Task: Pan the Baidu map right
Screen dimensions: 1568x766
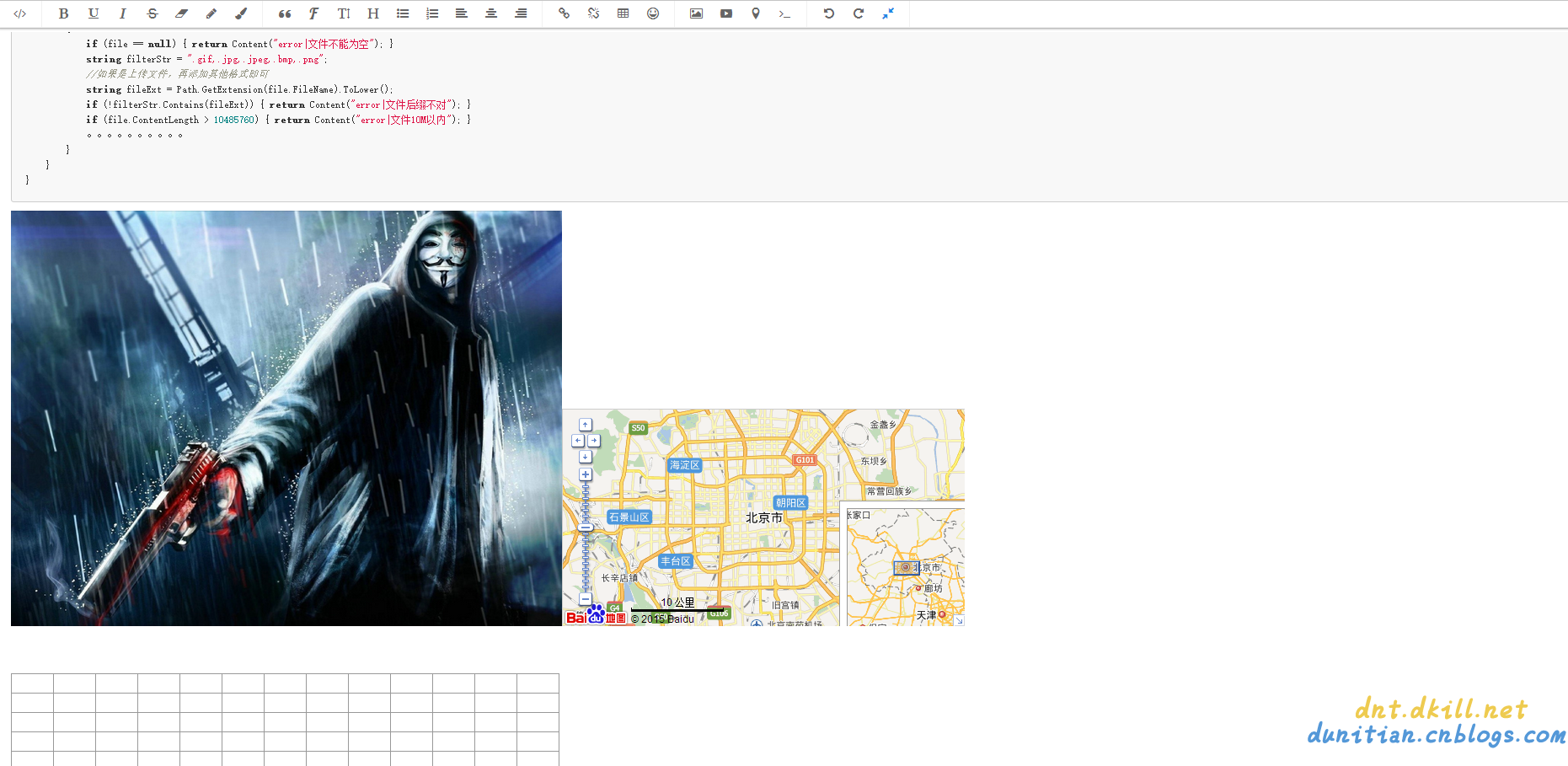Action: 594,441
